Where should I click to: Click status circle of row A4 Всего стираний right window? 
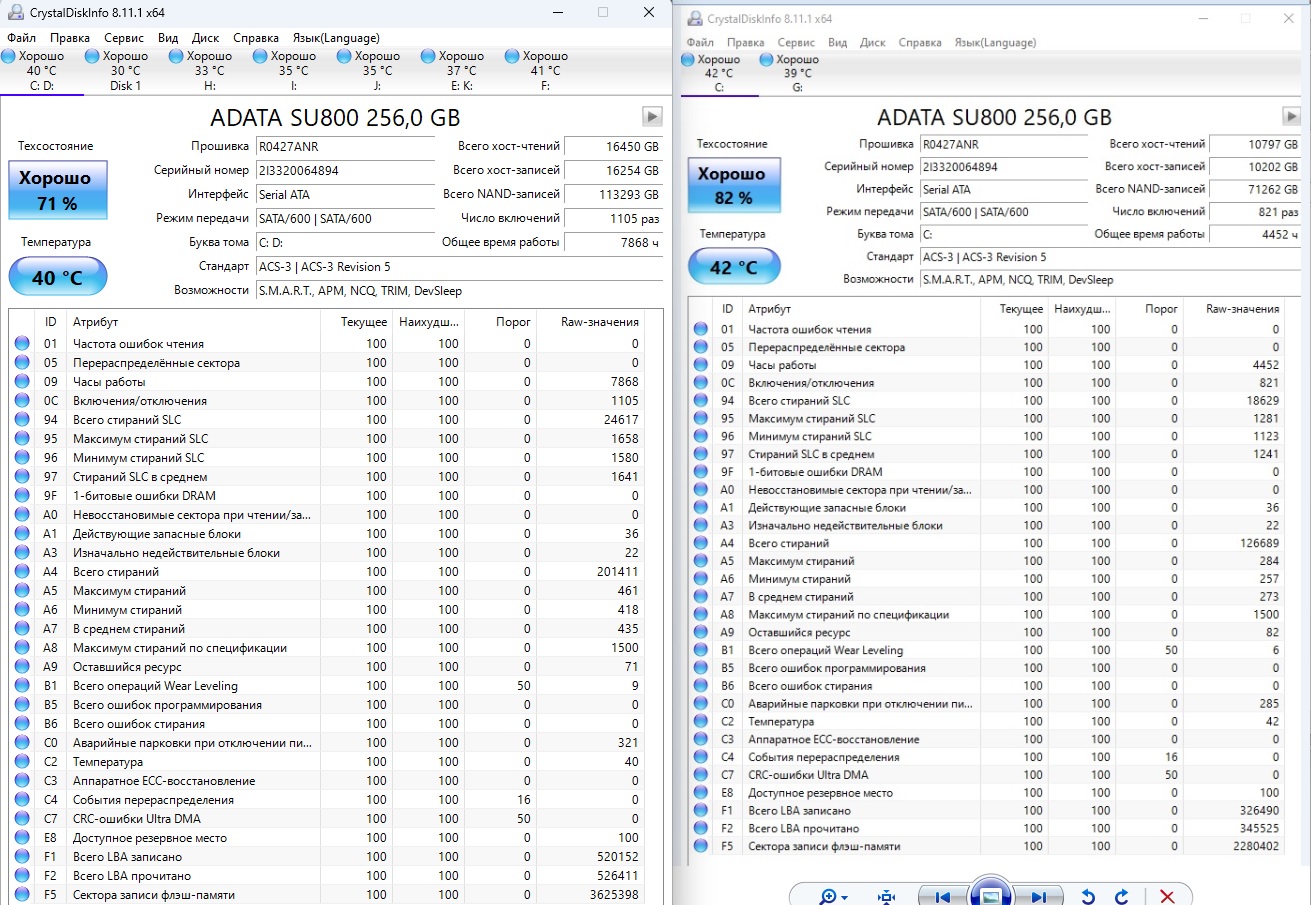(x=700, y=543)
